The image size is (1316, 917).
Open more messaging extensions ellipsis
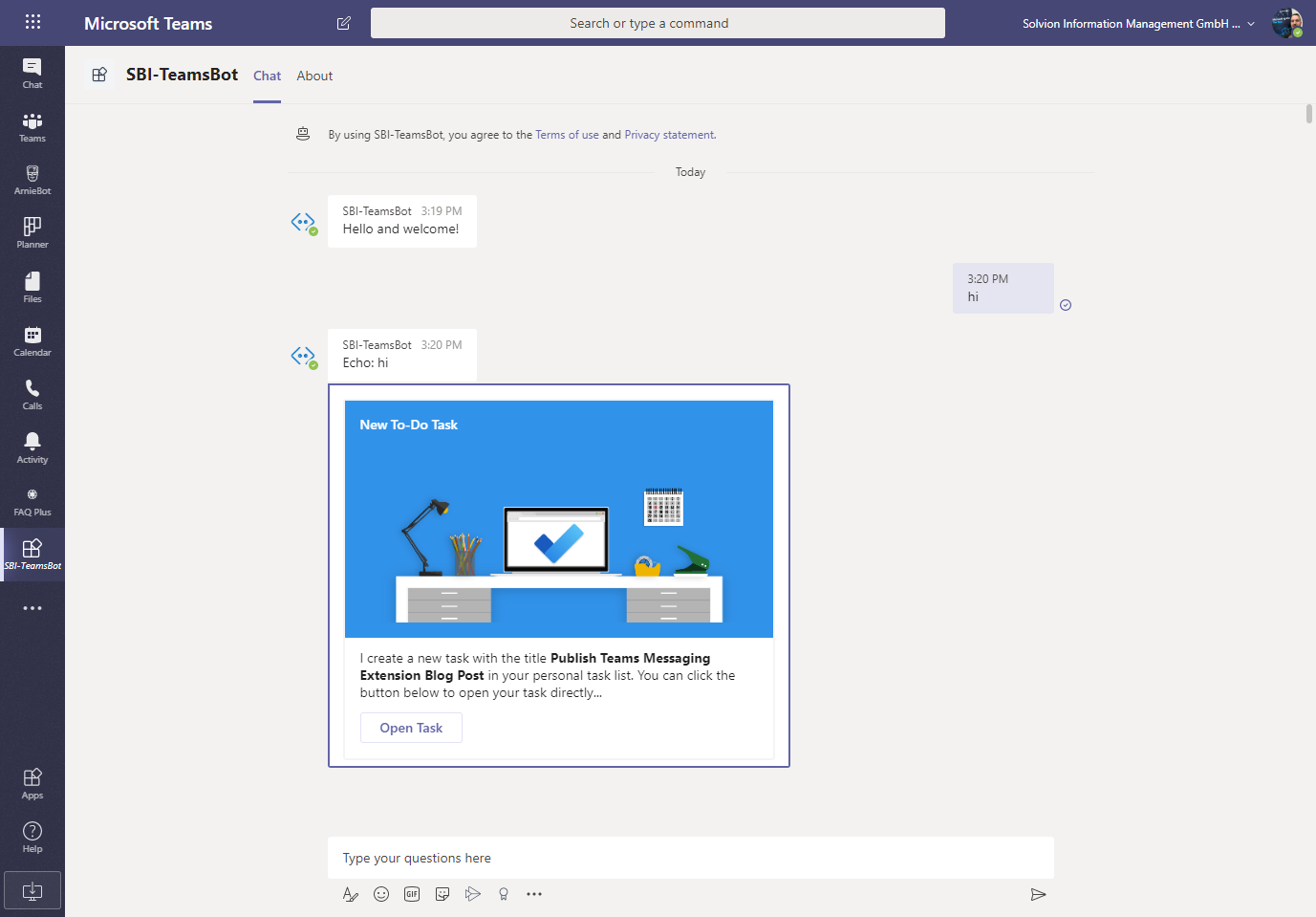[534, 894]
